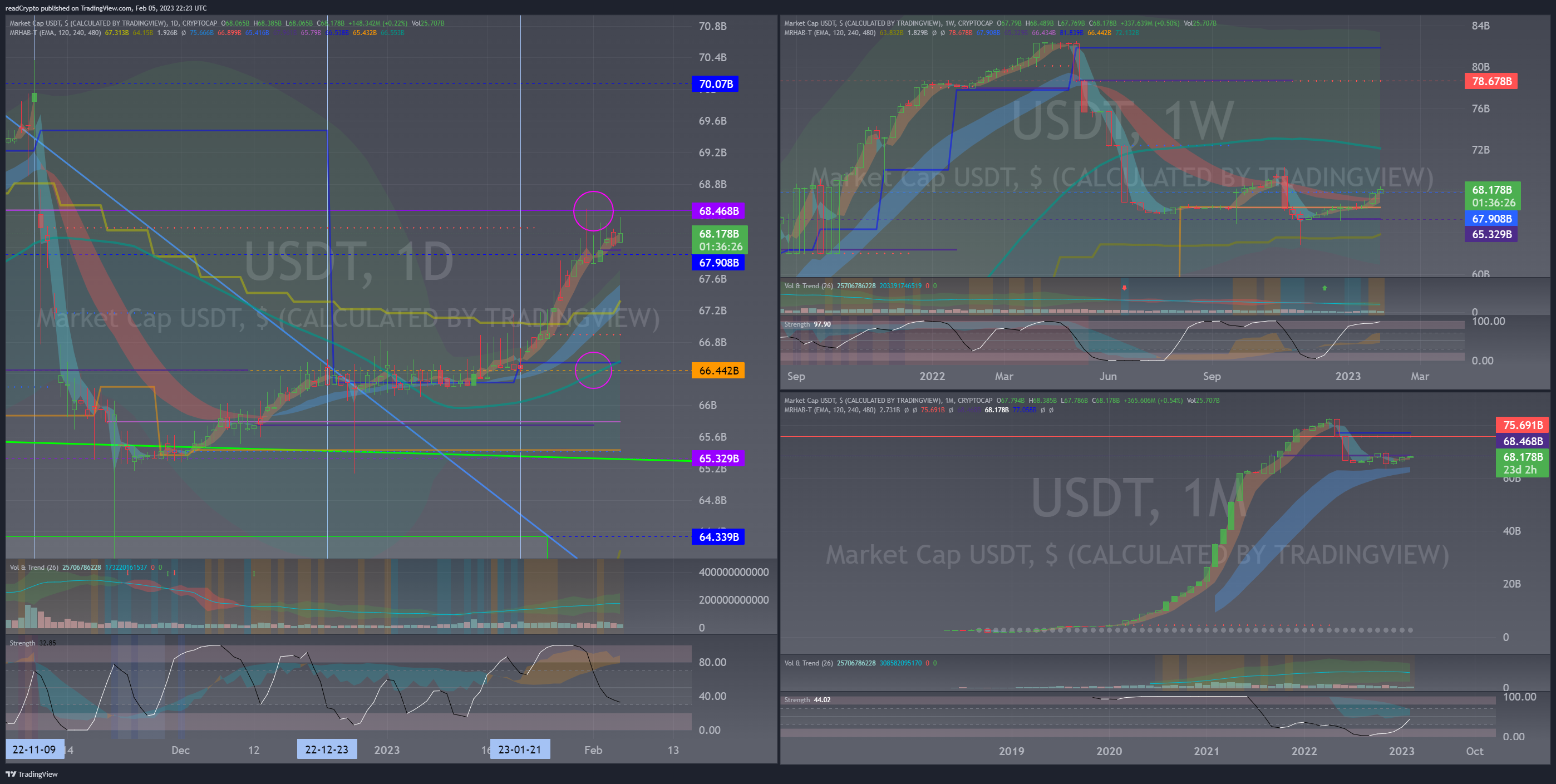
Task: Click the 22-12-23 date label
Action: (x=327, y=750)
